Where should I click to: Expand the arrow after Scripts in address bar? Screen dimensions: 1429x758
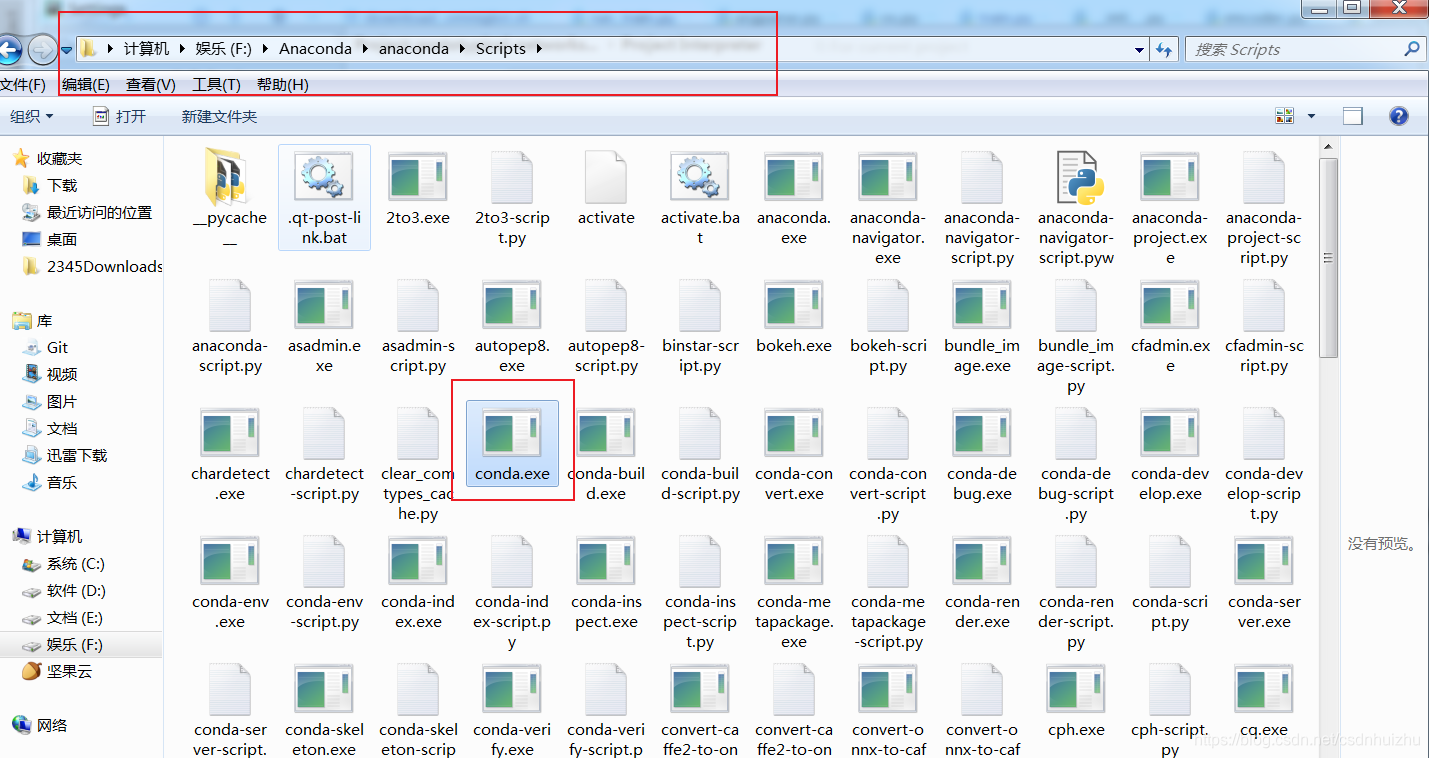click(540, 48)
